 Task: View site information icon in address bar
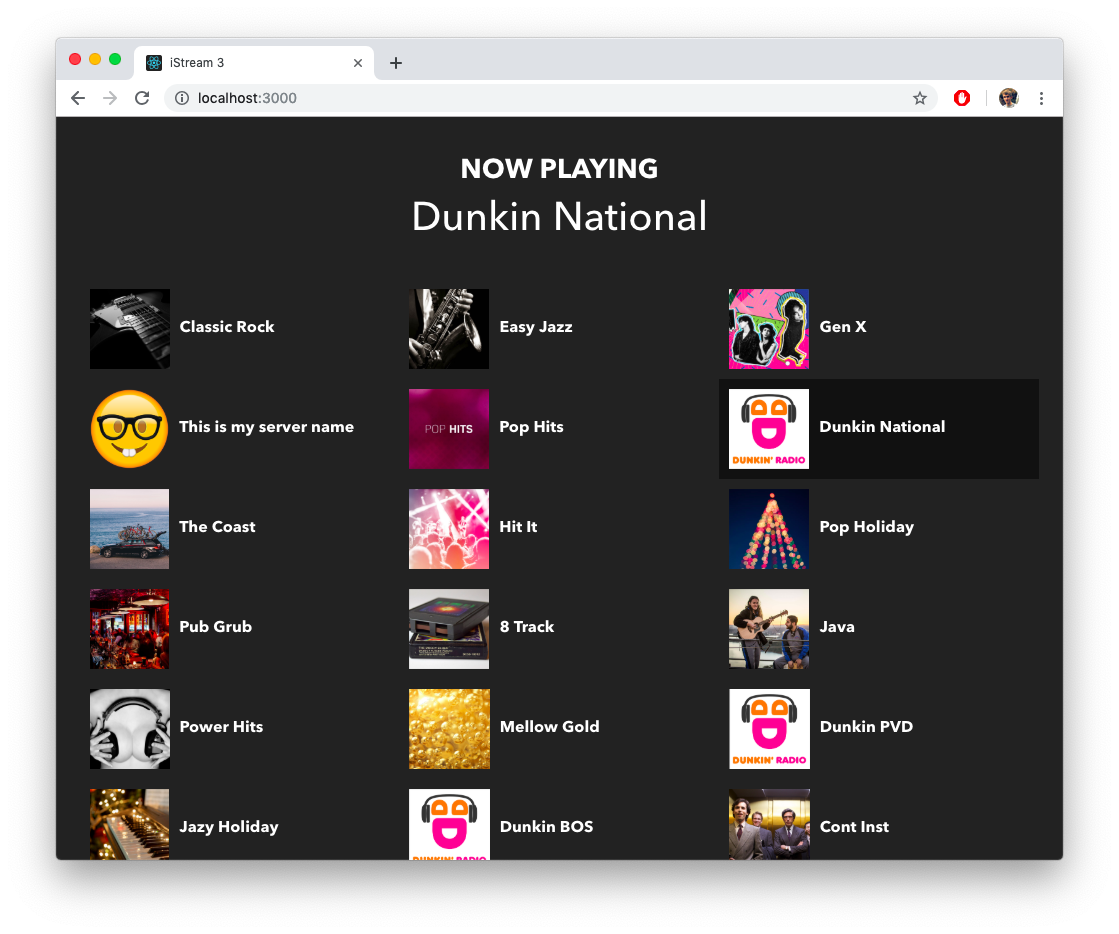coord(182,98)
